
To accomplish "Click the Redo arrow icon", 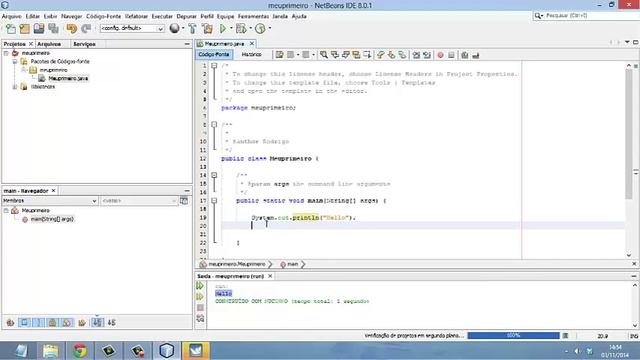I will 86,29.
